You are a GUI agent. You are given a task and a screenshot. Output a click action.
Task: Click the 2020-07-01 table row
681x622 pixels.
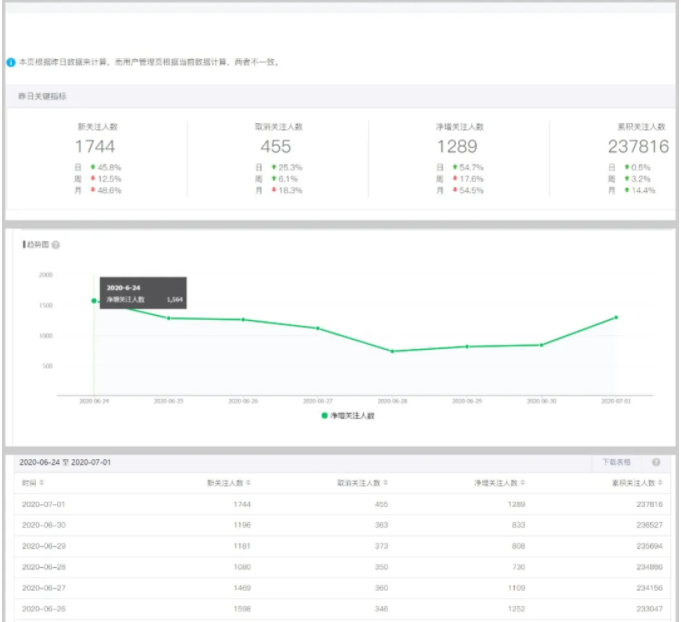342,504
